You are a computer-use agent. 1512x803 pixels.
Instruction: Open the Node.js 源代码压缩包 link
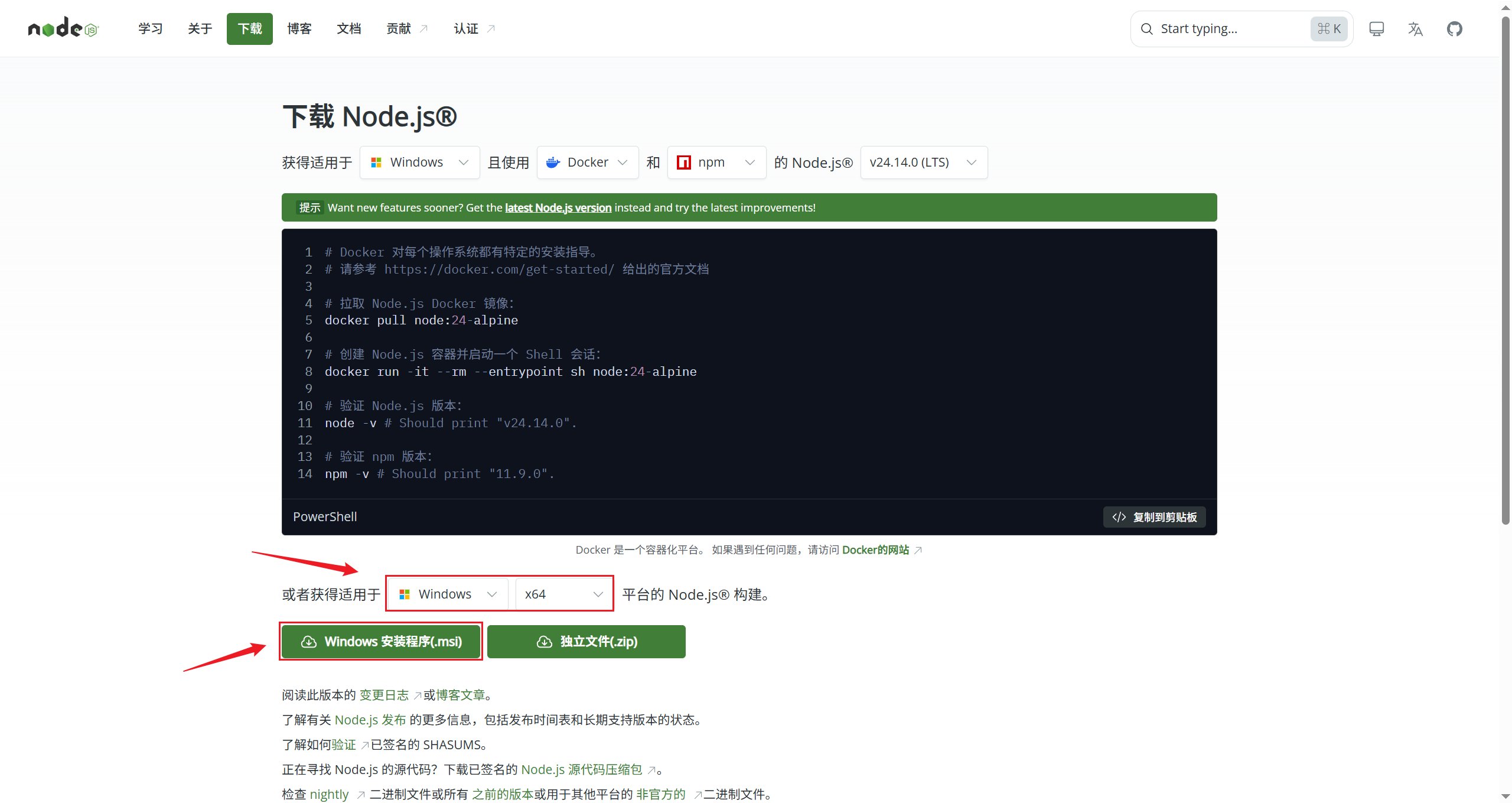click(588, 770)
